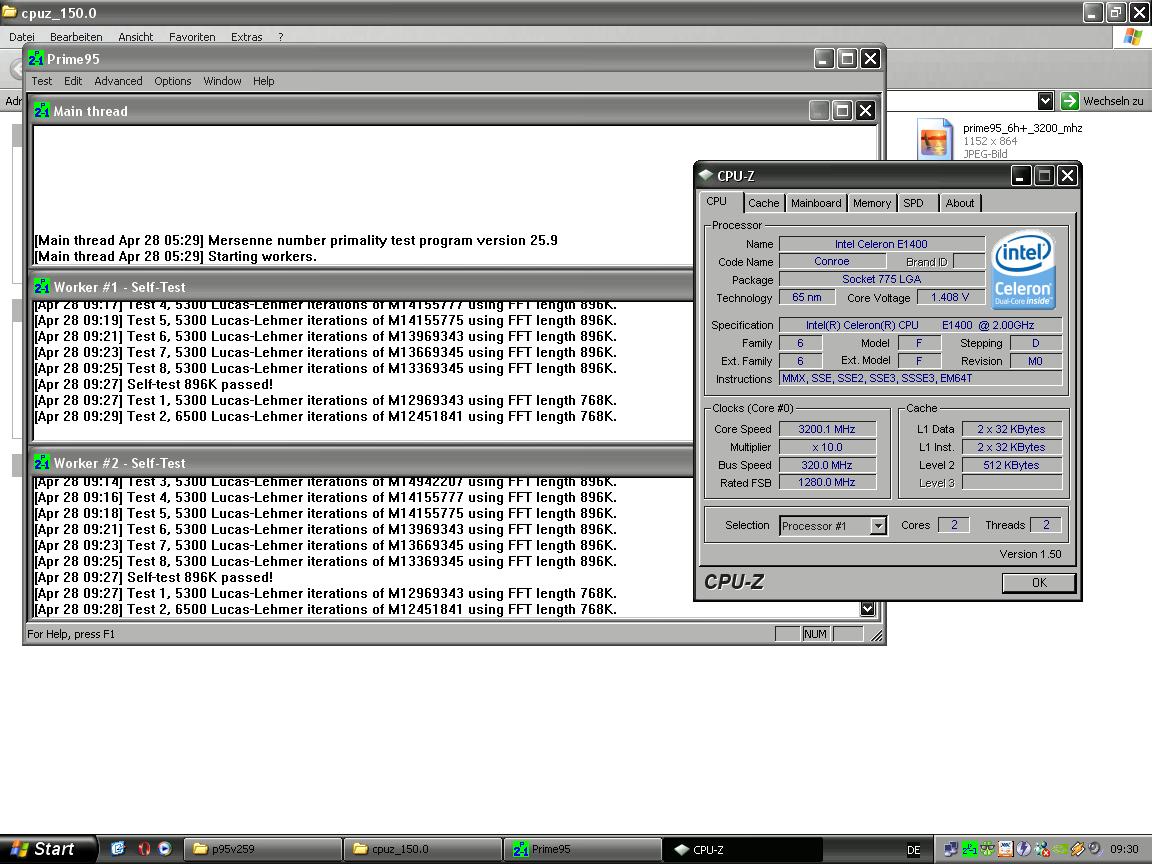The width and height of the screenshot is (1152, 864).
Task: Click the Name field Intel Celeron E1400
Action: (881, 244)
